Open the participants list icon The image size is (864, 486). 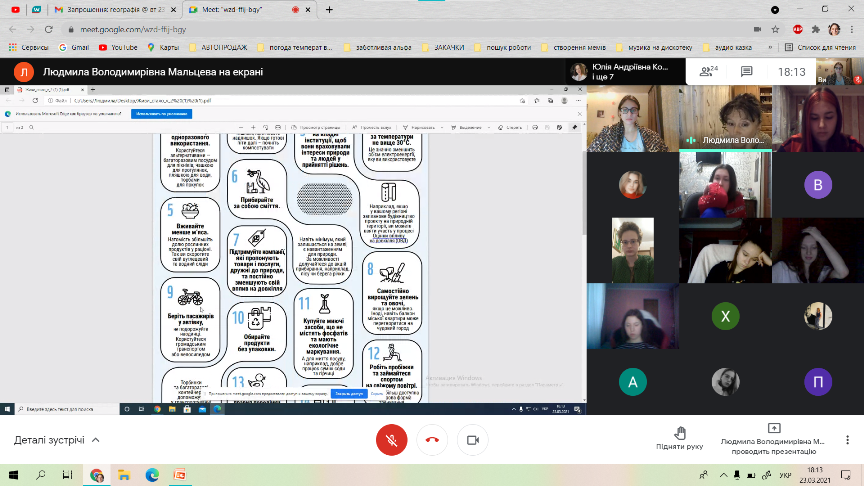click(x=709, y=72)
